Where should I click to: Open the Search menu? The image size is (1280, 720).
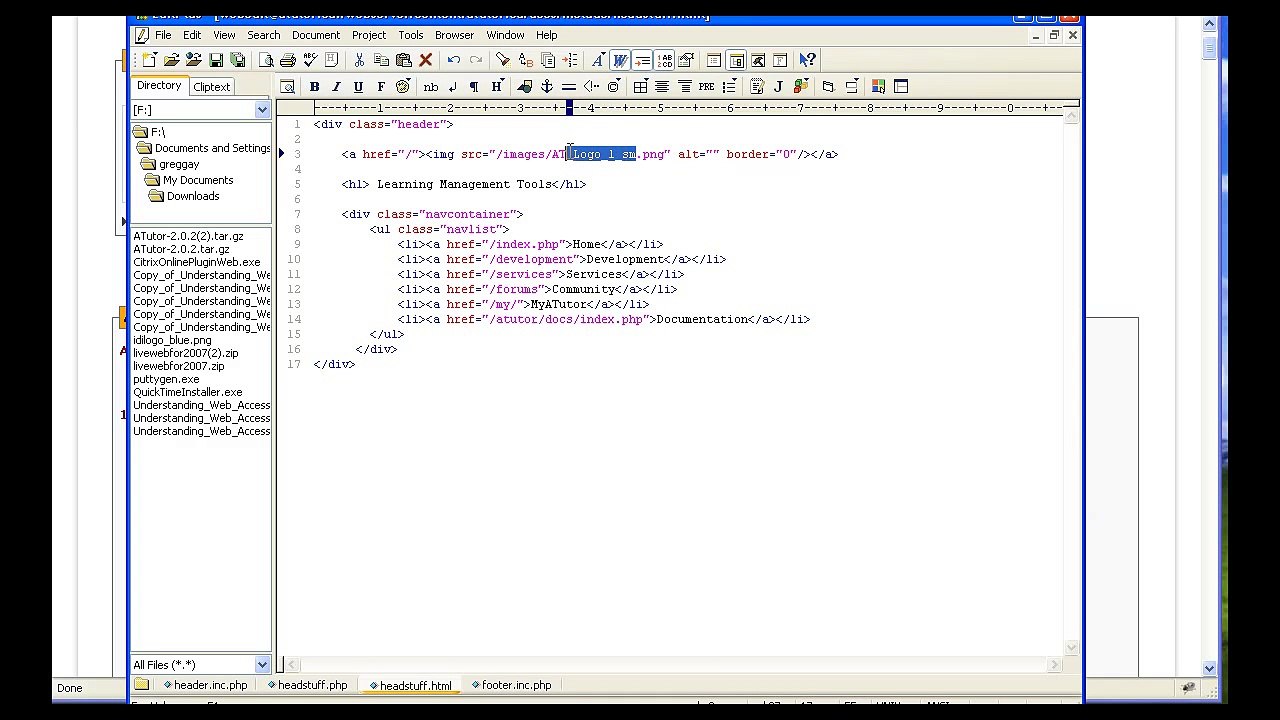tap(264, 35)
